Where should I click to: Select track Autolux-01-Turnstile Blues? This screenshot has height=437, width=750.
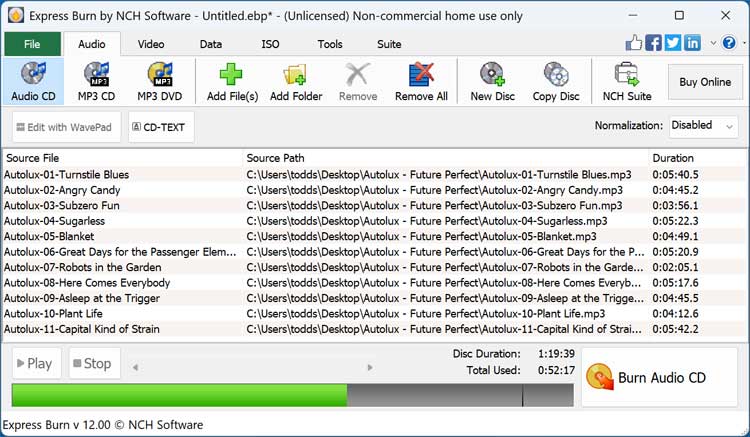click(x=66, y=175)
